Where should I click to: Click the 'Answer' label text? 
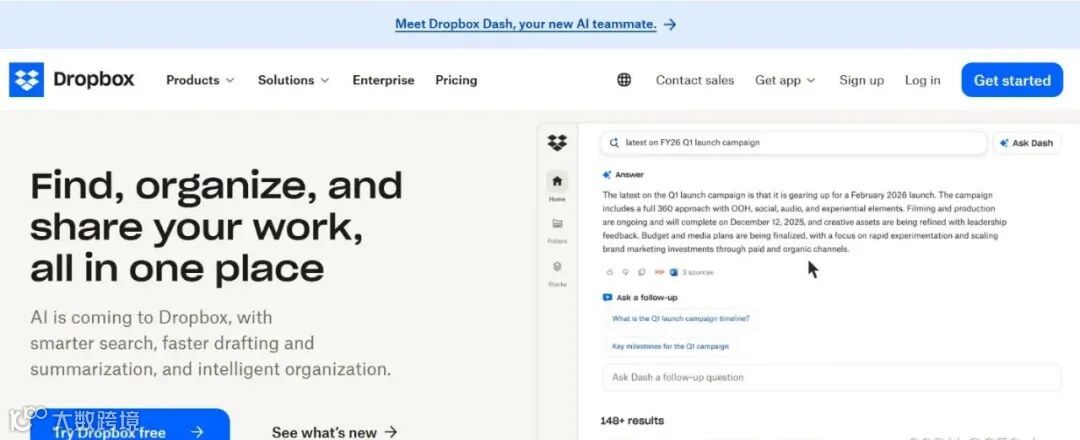click(x=630, y=175)
